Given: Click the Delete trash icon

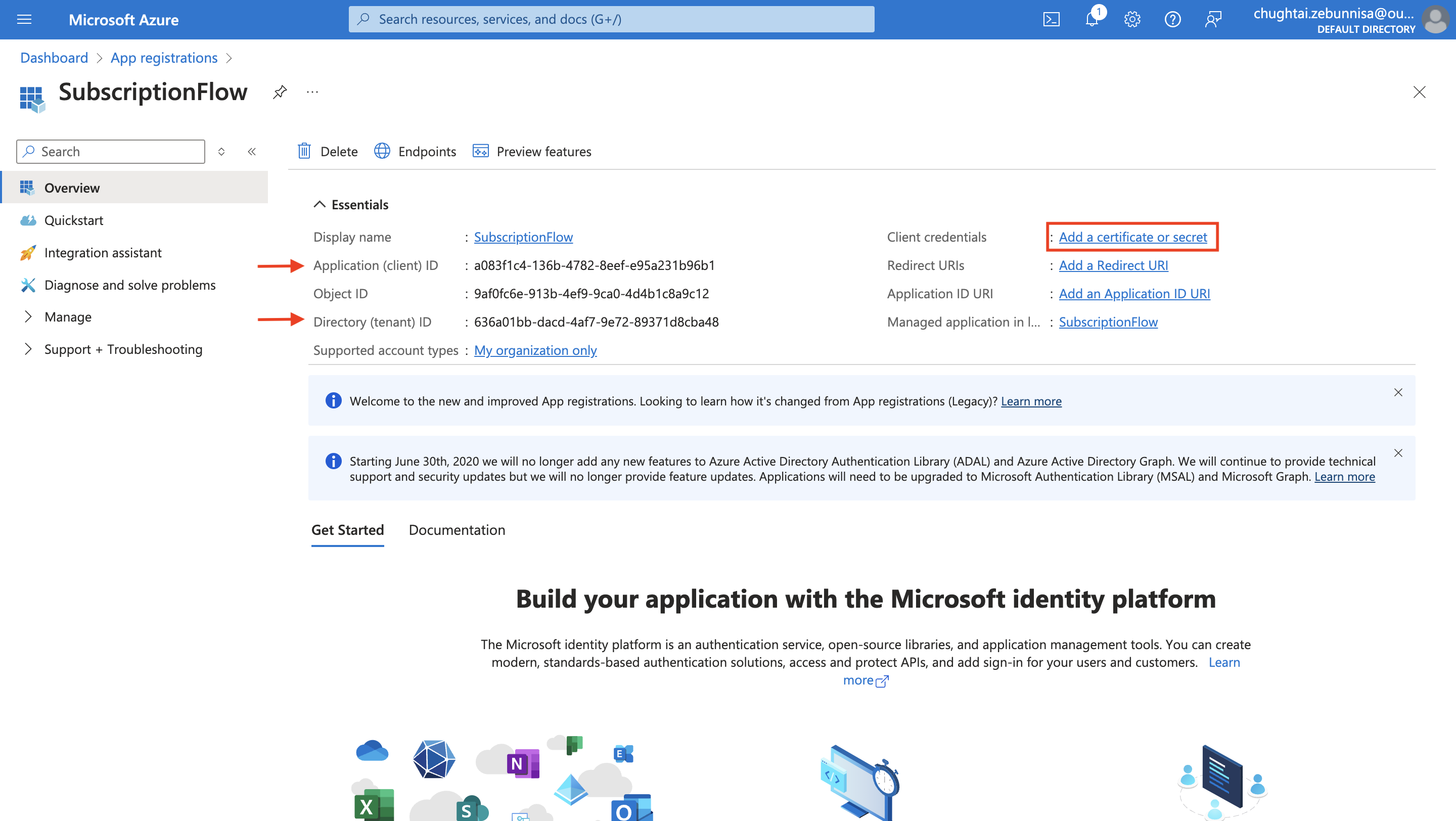Looking at the screenshot, I should coord(304,151).
